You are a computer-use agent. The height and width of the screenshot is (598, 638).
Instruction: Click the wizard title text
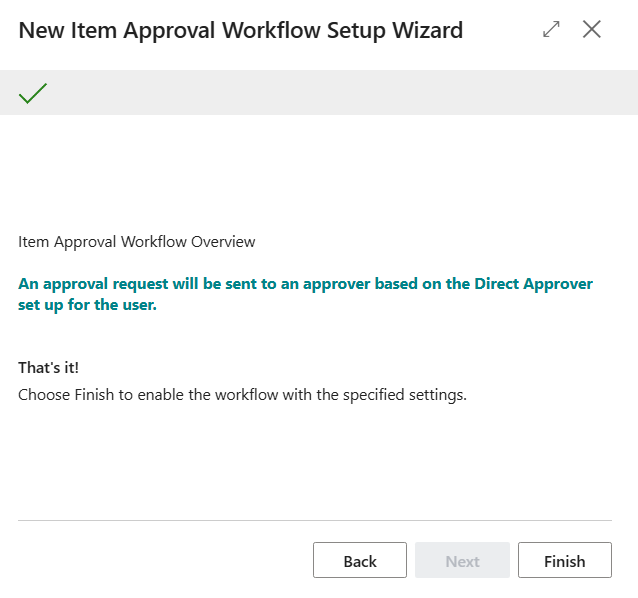click(x=241, y=31)
